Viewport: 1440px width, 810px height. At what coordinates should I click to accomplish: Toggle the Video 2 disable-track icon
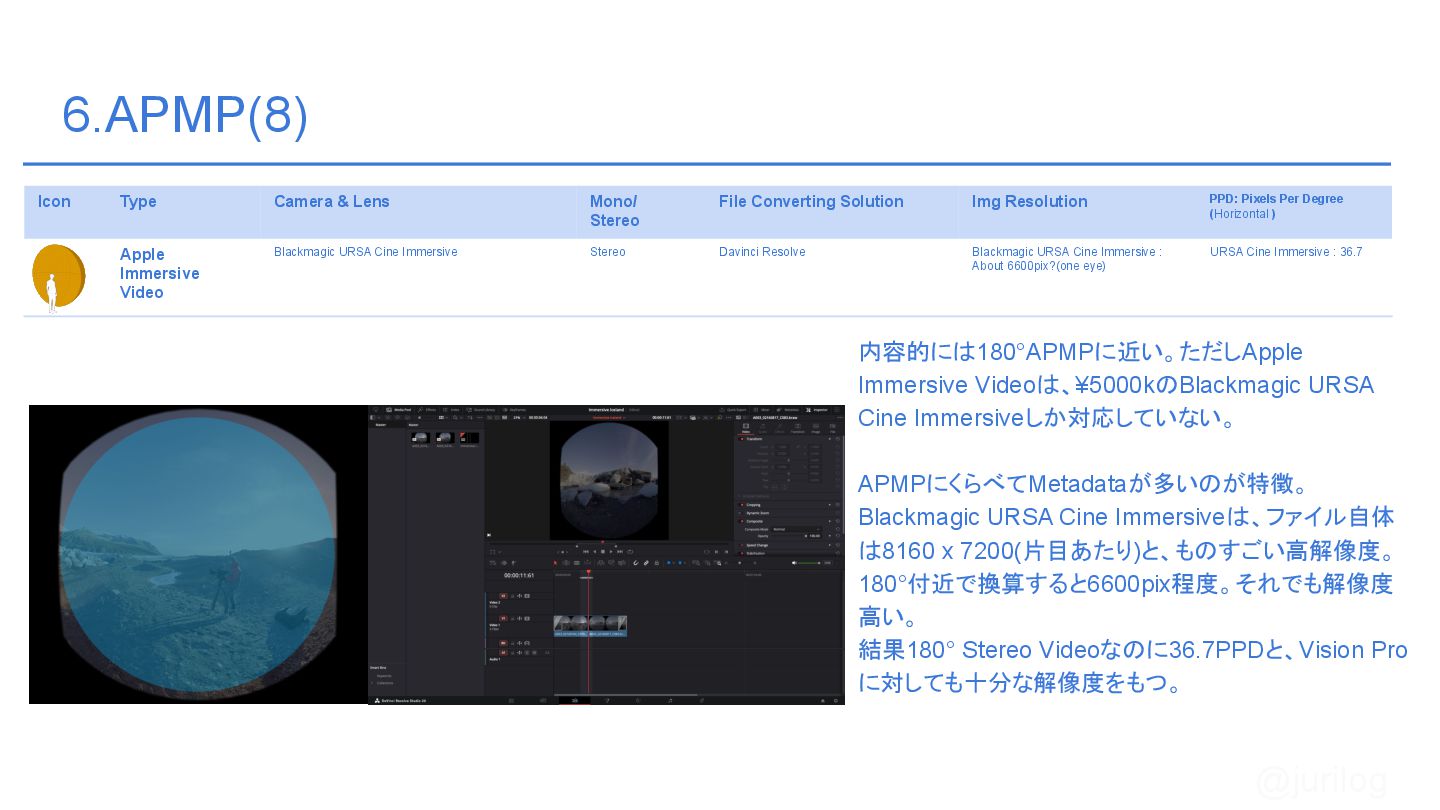coord(527,596)
